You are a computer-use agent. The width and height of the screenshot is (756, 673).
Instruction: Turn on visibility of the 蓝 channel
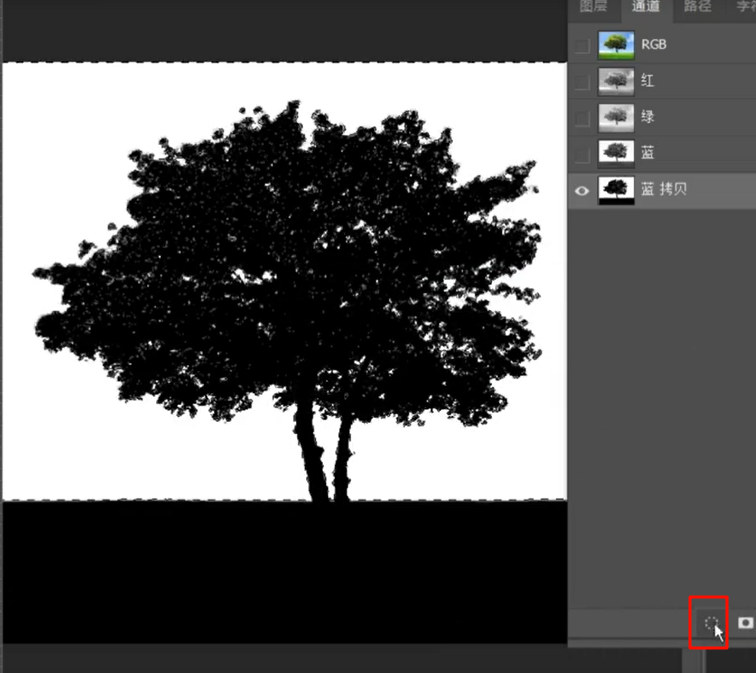[x=581, y=153]
